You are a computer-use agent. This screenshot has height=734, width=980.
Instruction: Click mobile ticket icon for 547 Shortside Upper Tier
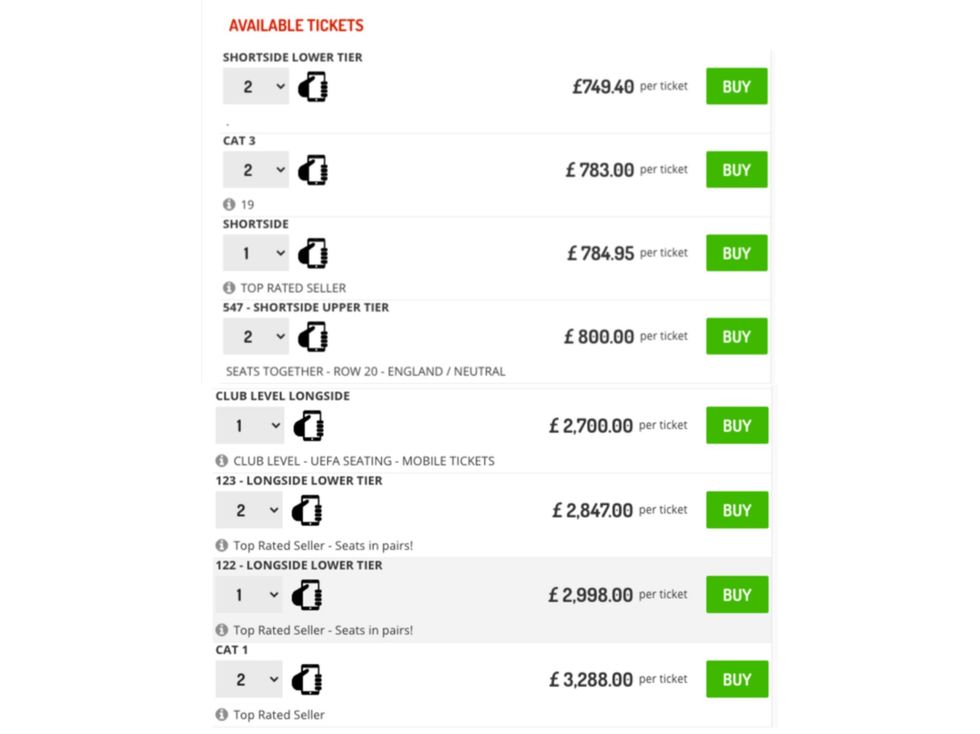(x=314, y=337)
